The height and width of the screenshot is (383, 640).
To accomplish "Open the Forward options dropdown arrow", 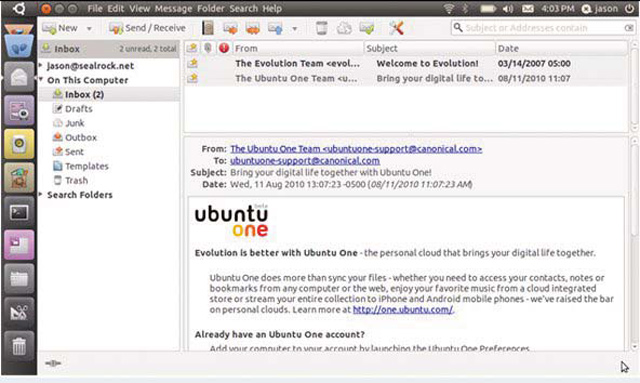I will 294,29.
